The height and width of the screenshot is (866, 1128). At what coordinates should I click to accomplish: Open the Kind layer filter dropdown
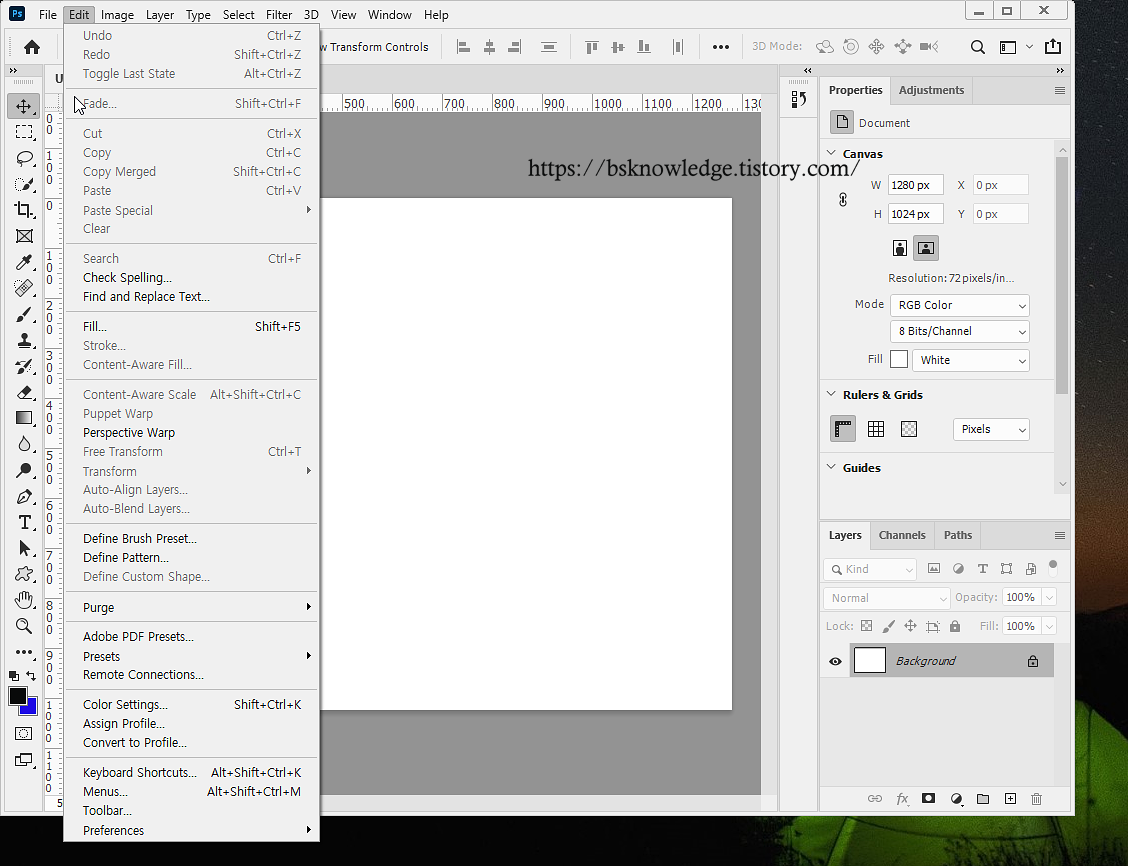870,569
